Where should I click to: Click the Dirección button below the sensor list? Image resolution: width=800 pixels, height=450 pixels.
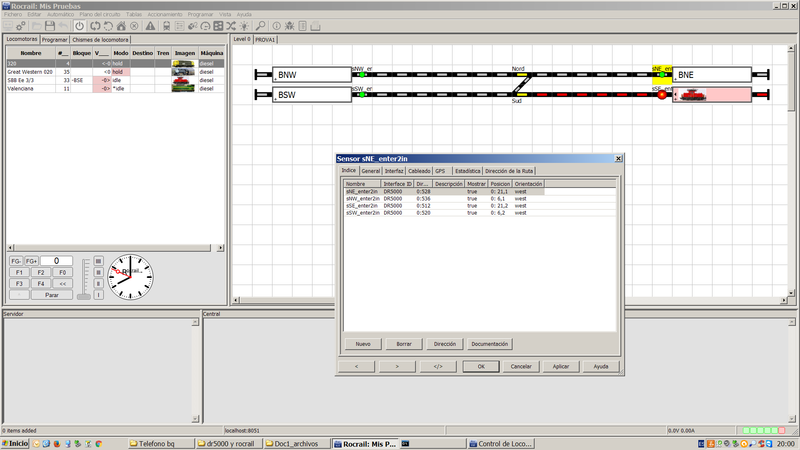click(x=444, y=344)
